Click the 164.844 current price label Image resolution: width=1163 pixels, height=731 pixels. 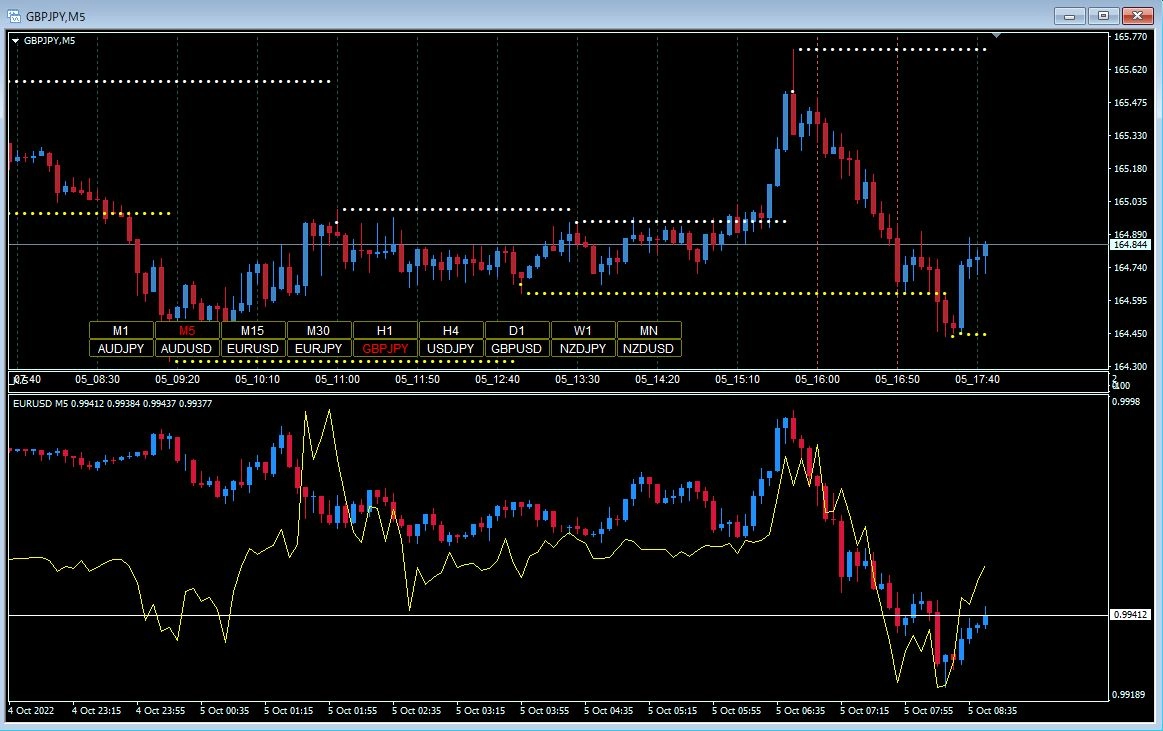click(1130, 244)
